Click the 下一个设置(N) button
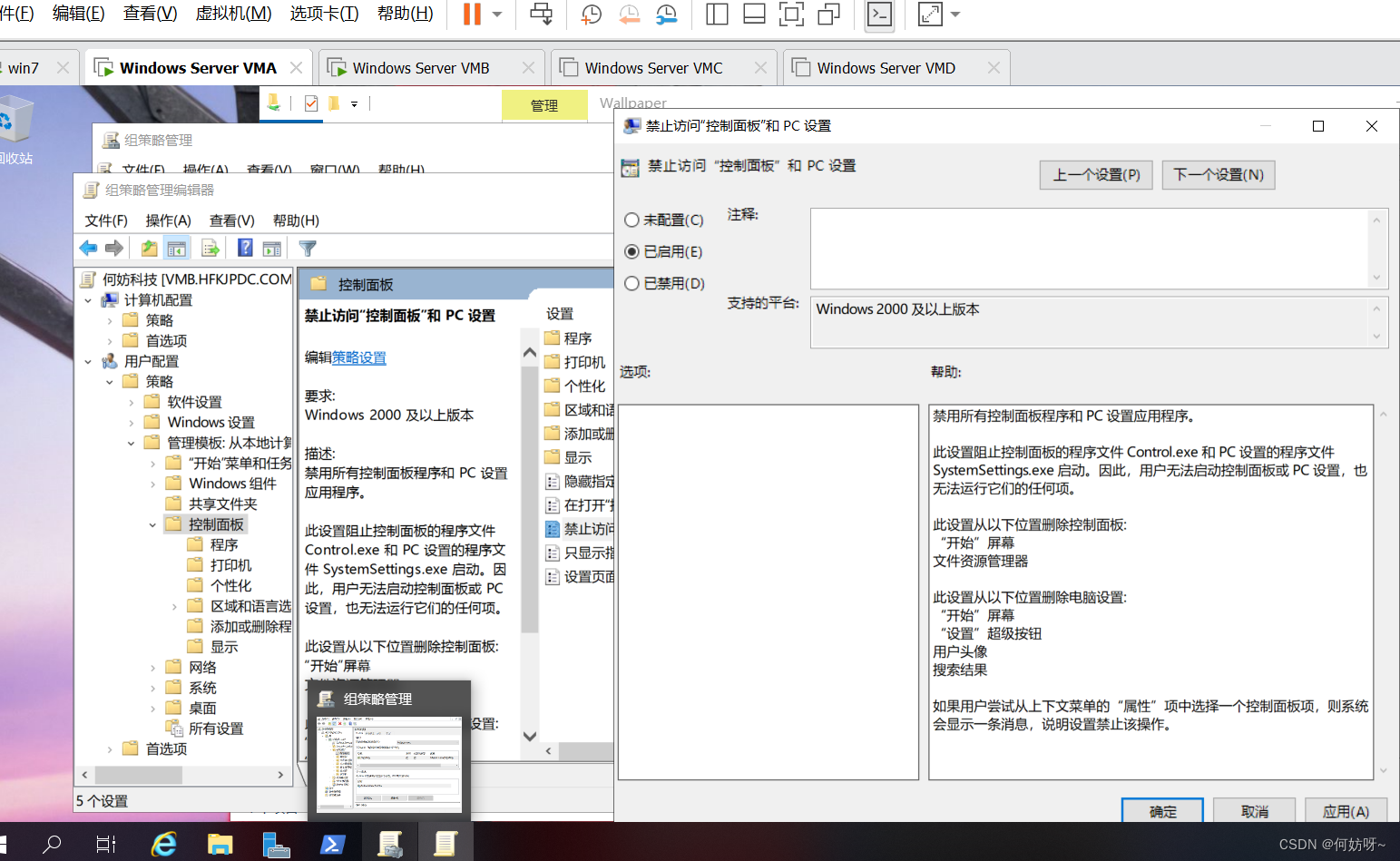Screen dimensions: 1400x861 click(1218, 175)
